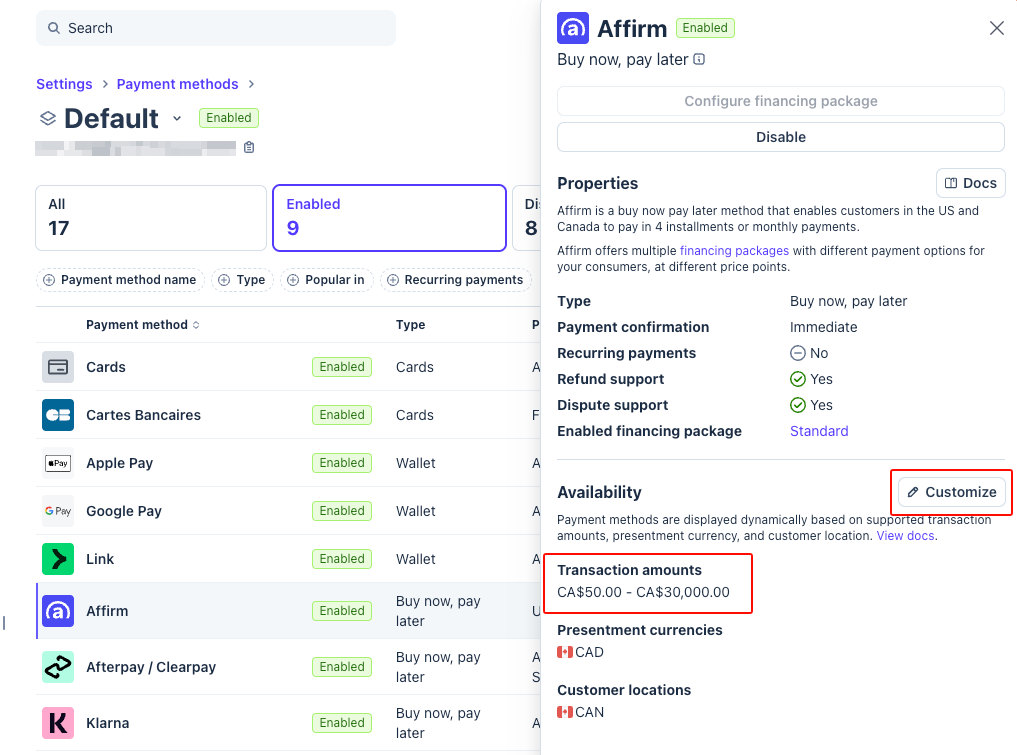This screenshot has height=755, width=1017.
Task: Select the Enabled 9 tab
Action: (389, 217)
